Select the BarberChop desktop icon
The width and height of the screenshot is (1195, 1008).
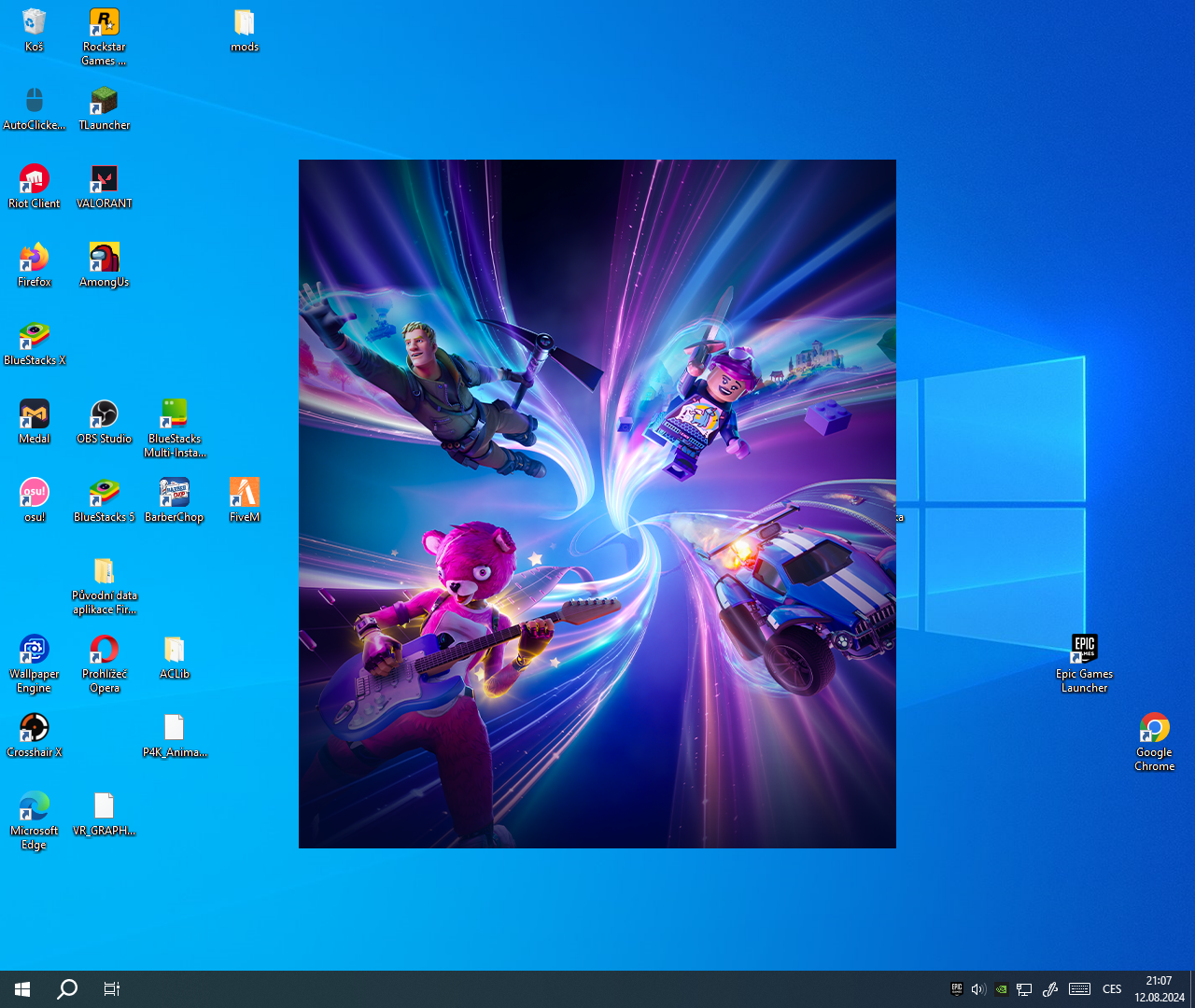coord(174,493)
